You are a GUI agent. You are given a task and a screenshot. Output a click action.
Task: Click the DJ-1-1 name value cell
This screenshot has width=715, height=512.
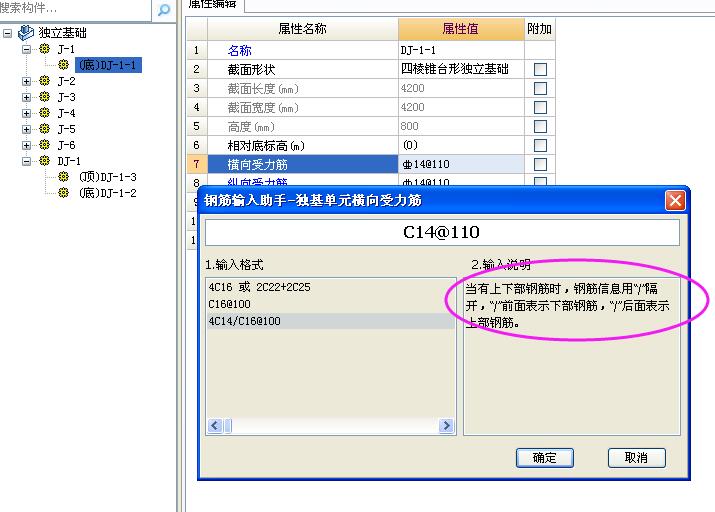coord(461,50)
